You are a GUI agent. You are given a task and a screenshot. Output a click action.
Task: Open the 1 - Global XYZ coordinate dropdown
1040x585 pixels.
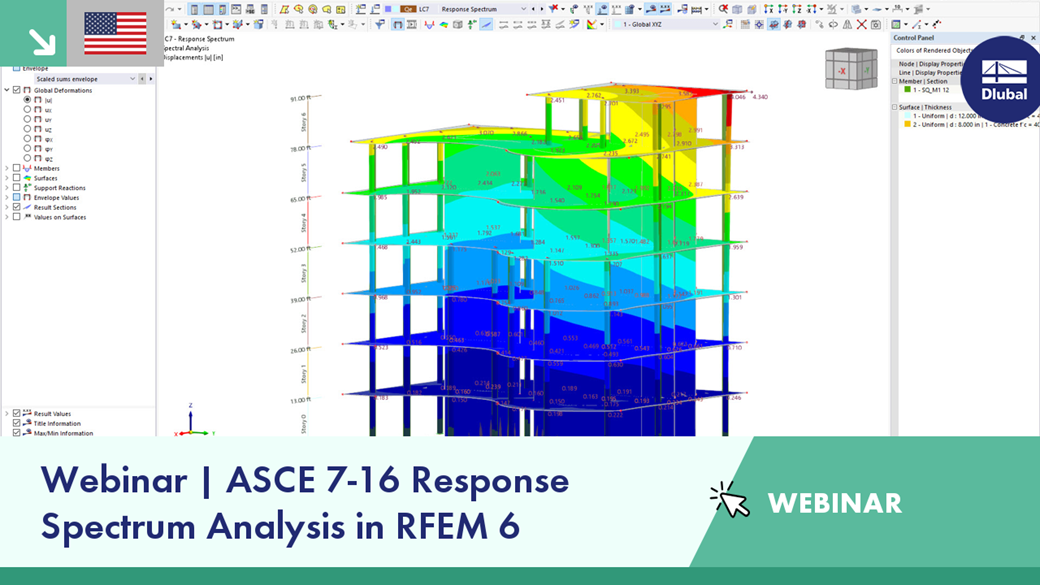point(715,25)
